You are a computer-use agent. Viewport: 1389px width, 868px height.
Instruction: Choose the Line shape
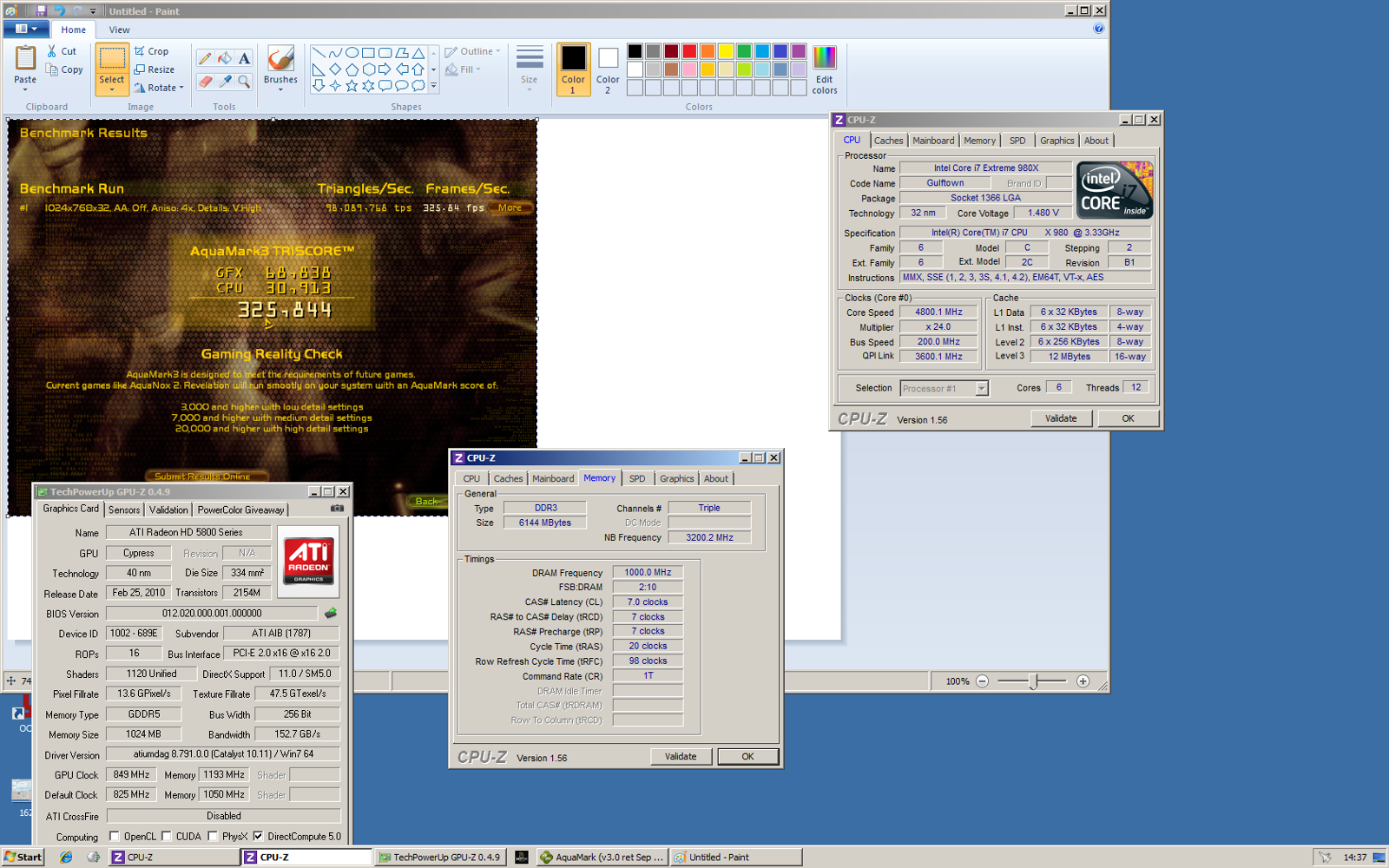point(319,53)
